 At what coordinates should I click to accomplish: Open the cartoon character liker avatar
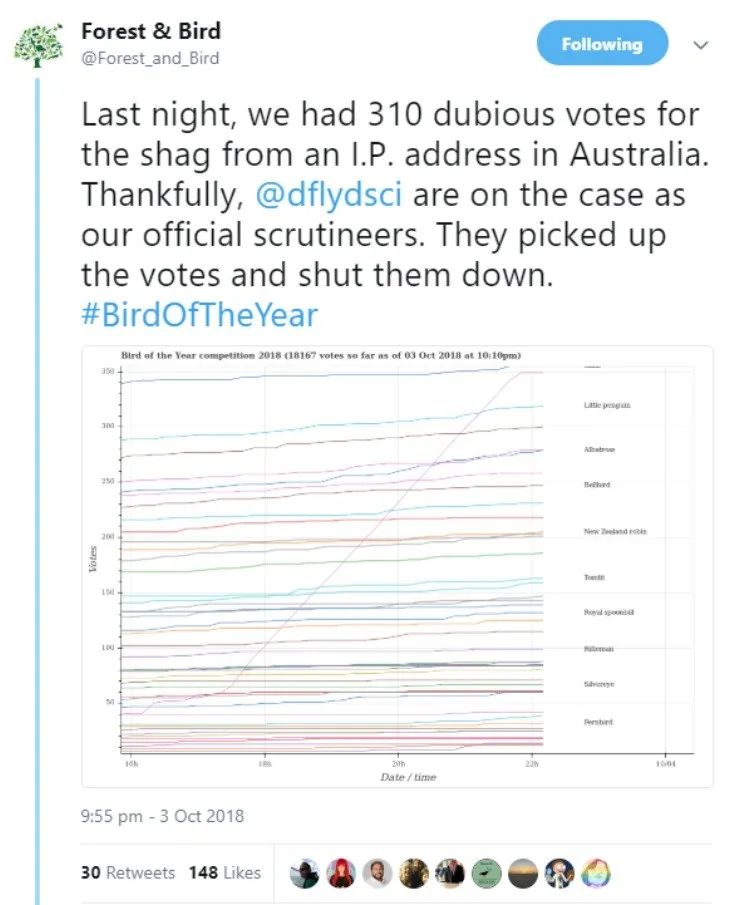point(559,873)
